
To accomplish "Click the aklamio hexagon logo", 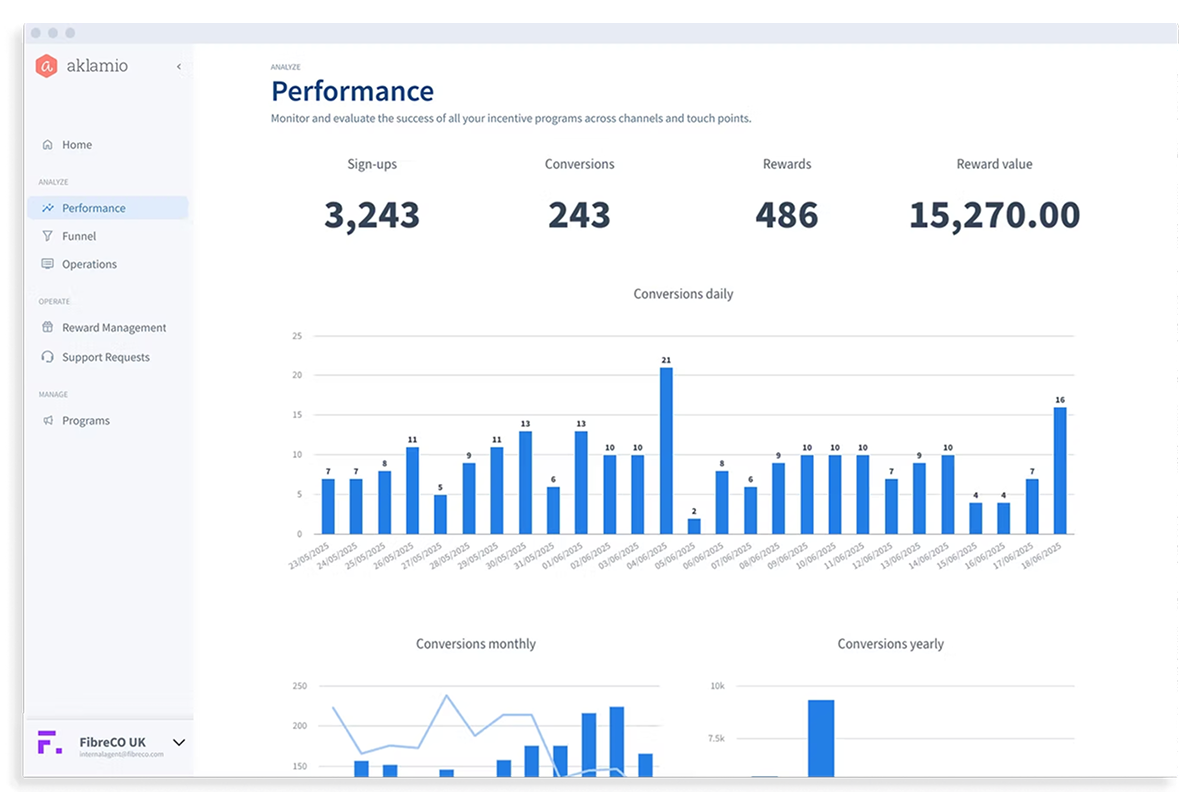I will pyautogui.click(x=48, y=66).
